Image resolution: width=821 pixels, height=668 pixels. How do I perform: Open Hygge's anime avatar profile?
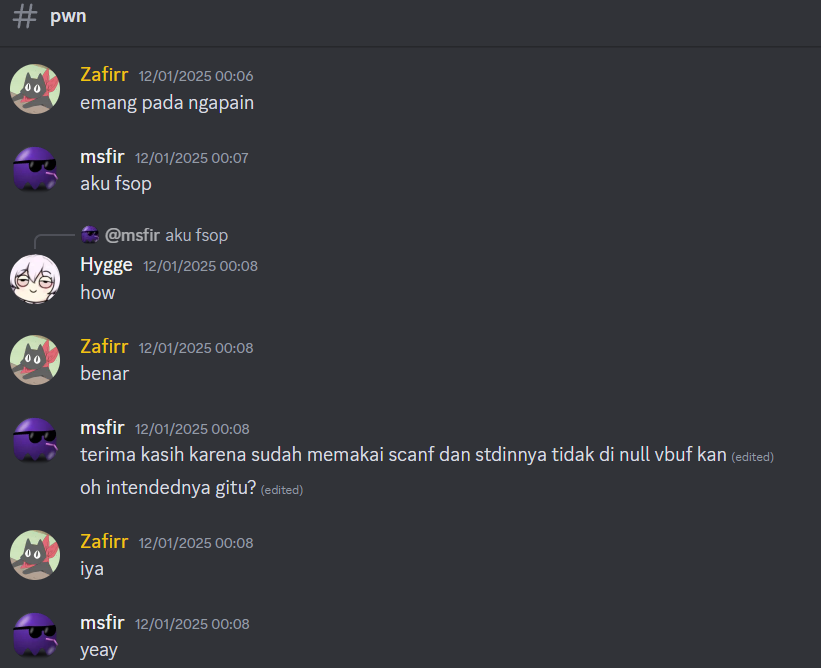(x=35, y=279)
